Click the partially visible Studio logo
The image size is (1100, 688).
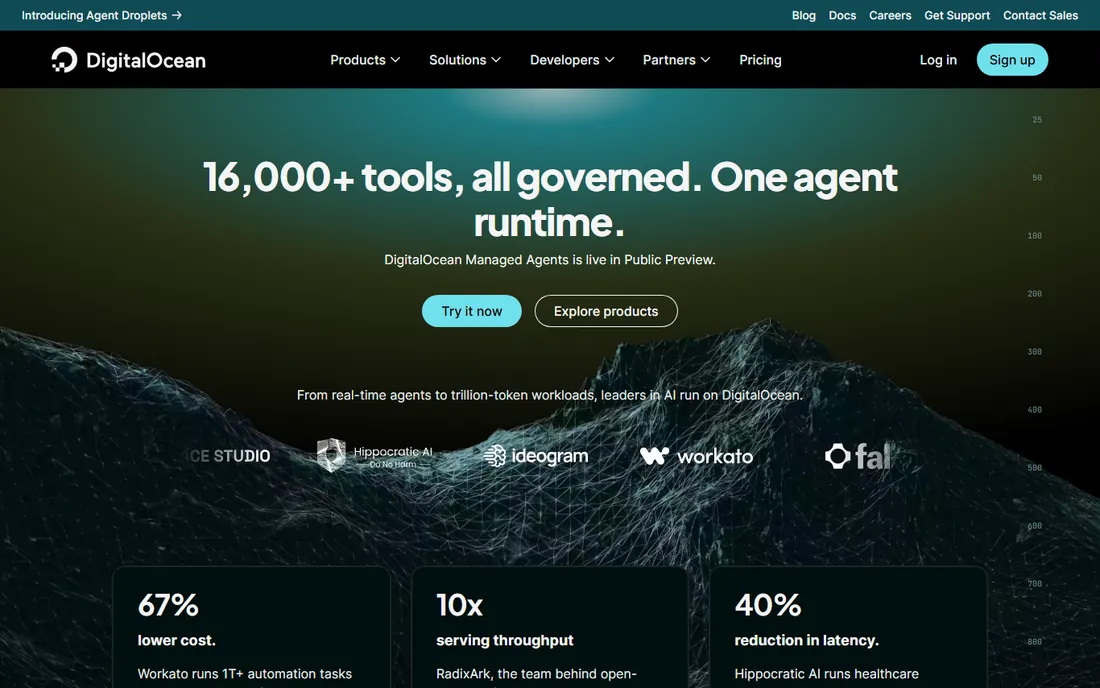pyautogui.click(x=229, y=456)
